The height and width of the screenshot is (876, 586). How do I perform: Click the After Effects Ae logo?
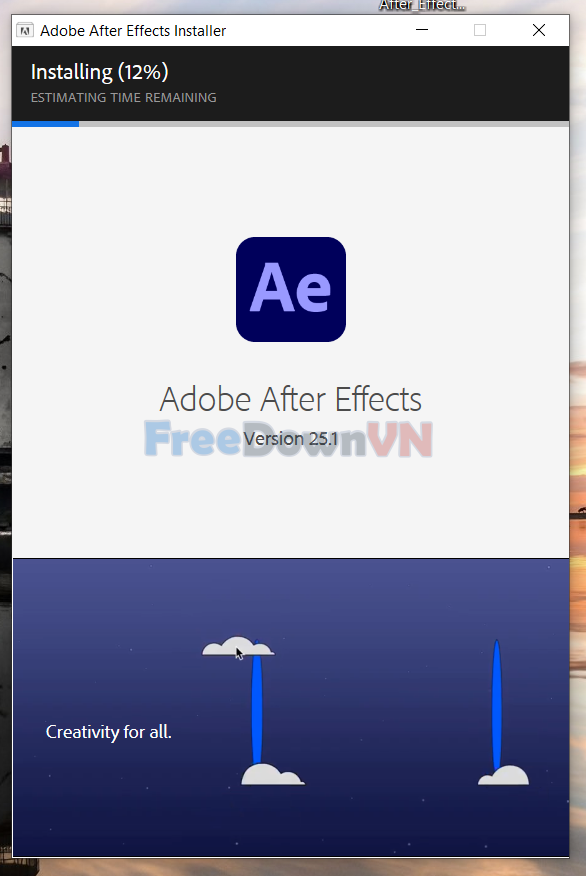pyautogui.click(x=290, y=289)
